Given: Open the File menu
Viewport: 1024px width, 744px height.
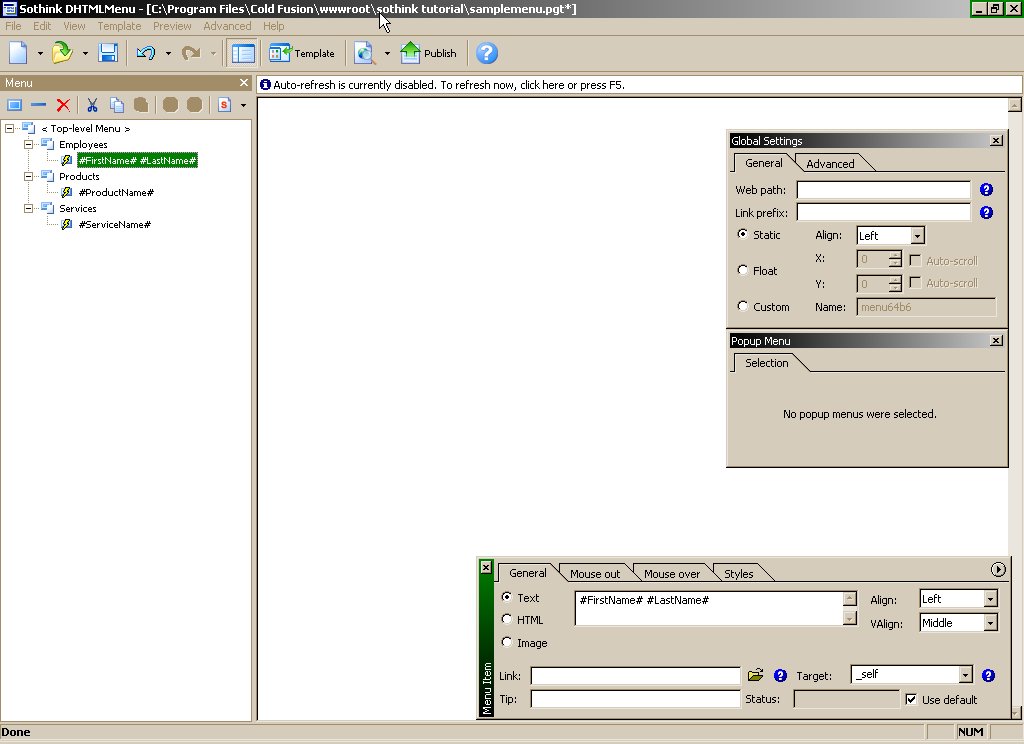Looking at the screenshot, I should [13, 26].
